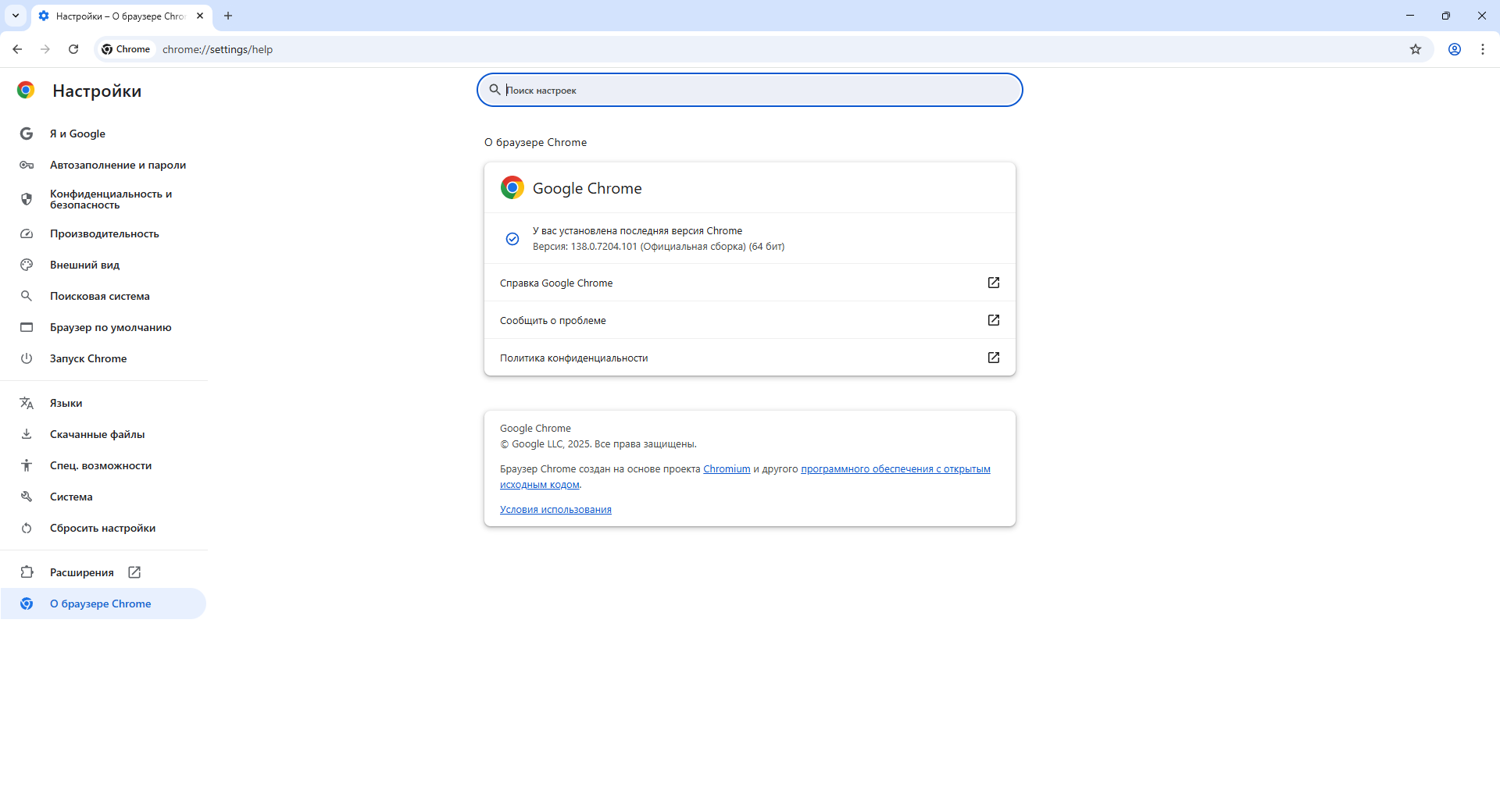Bookmark this page with the star icon
Screen dimensions: 1500x812
point(1415,49)
